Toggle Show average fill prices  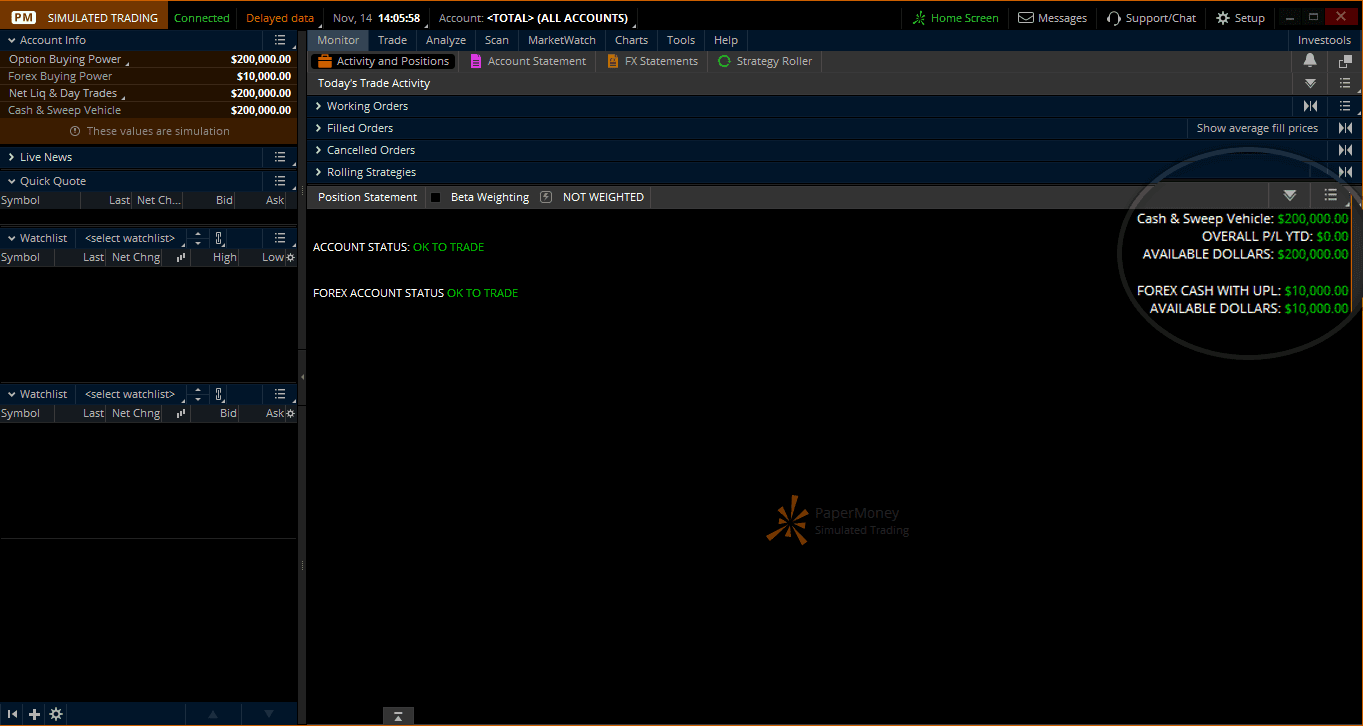click(x=1257, y=128)
